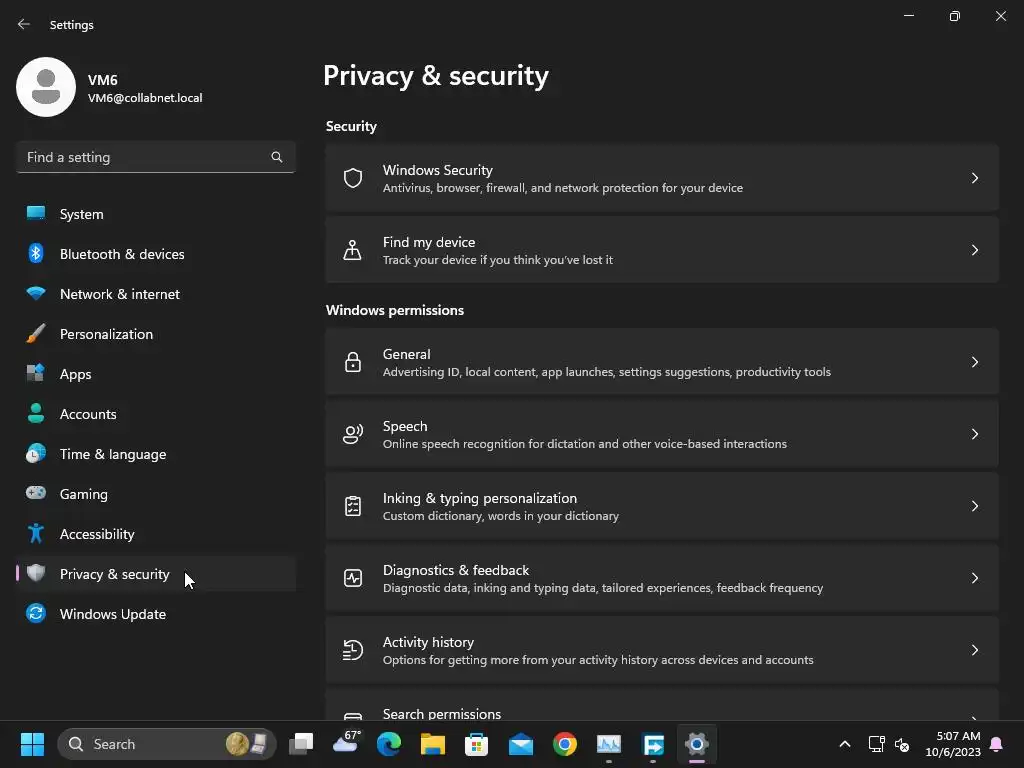Launch Microsoft Edge from the taskbar

coord(389,744)
